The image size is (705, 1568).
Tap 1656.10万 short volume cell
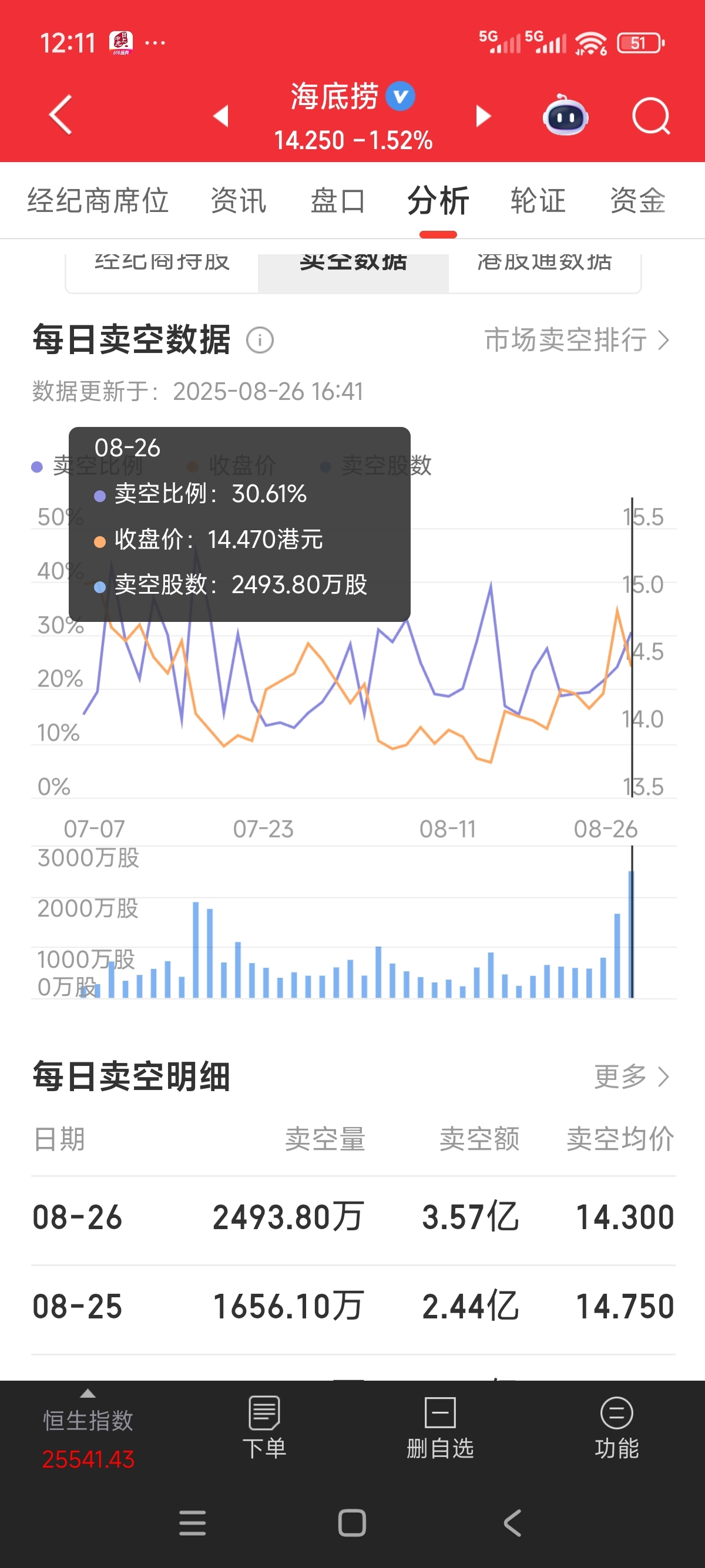point(288,1306)
